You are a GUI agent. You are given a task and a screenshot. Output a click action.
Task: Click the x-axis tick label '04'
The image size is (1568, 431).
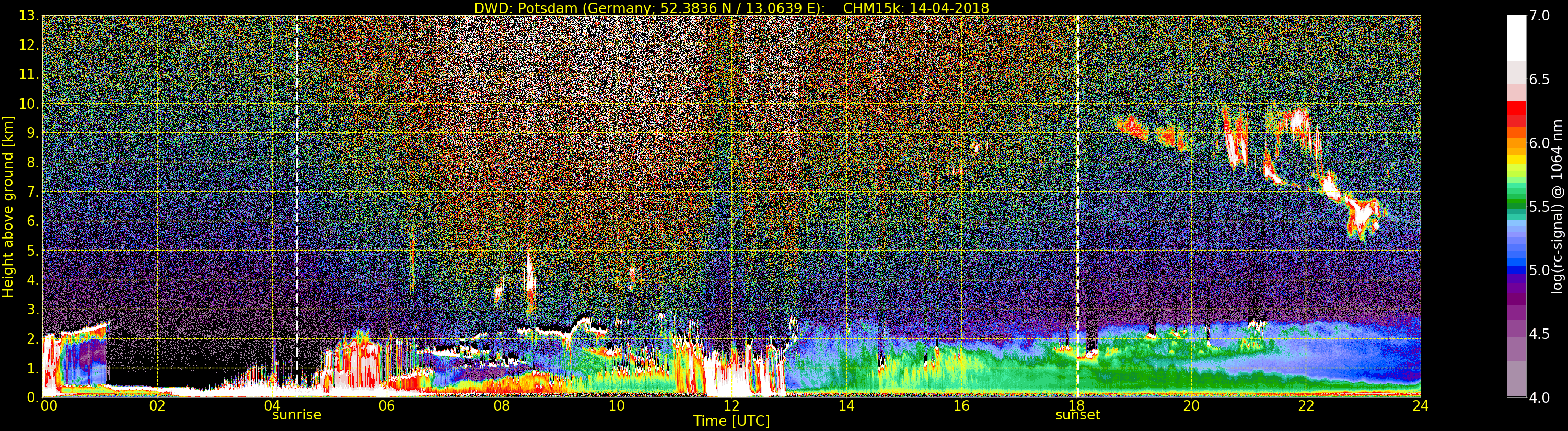click(272, 405)
